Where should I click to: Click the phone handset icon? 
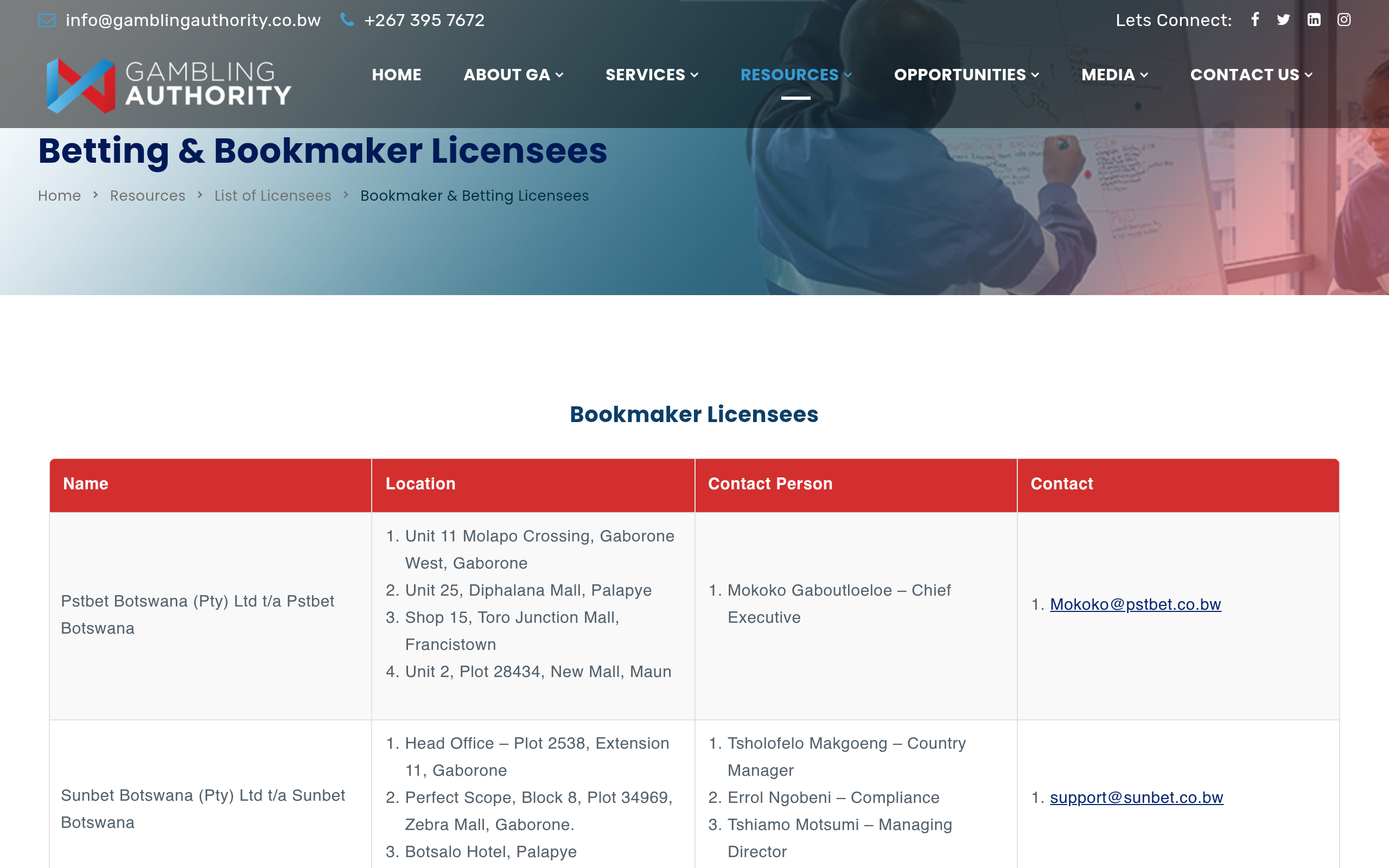(x=347, y=20)
